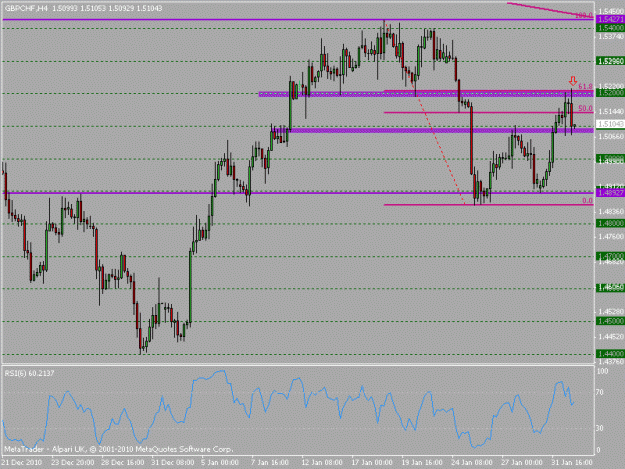Click the 24 Jan 08:00 time label

pos(472,463)
